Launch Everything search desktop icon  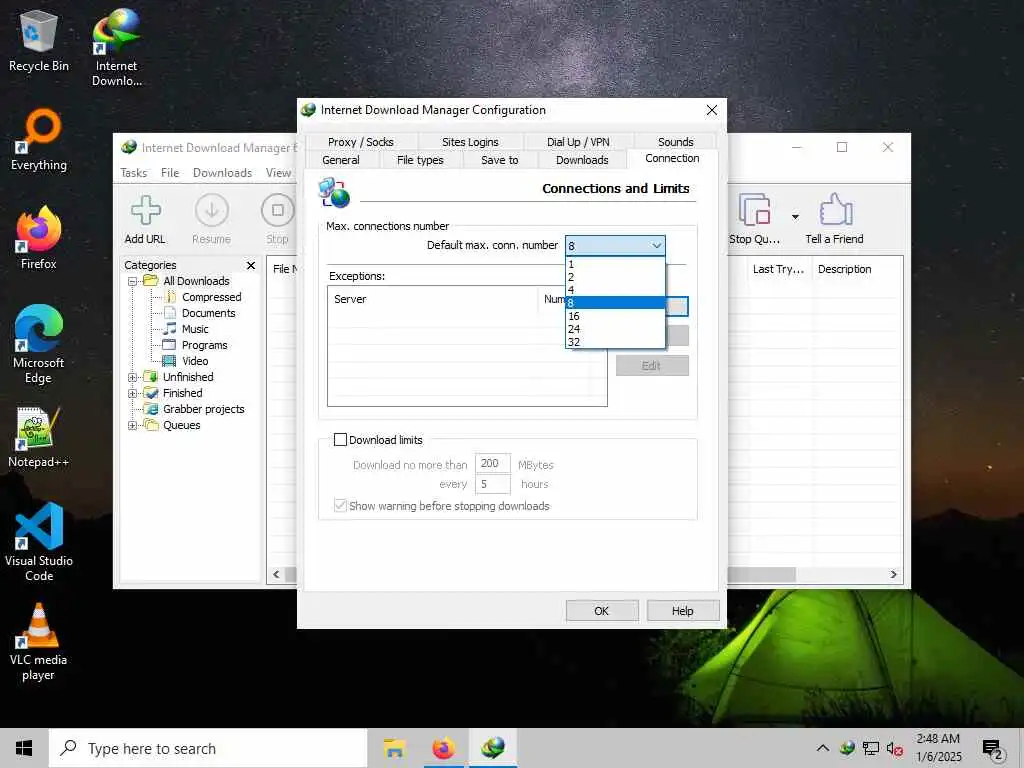[x=39, y=140]
